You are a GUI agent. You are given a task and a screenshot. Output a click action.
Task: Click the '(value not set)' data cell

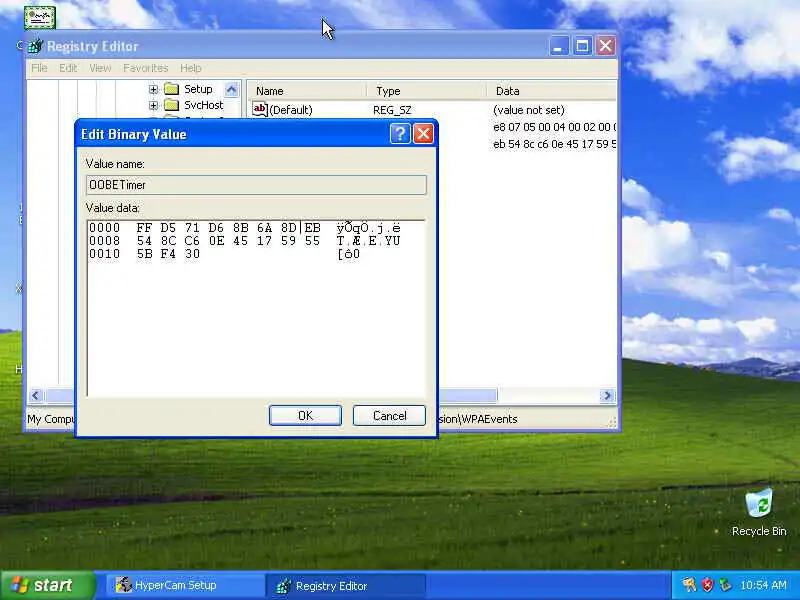click(529, 110)
